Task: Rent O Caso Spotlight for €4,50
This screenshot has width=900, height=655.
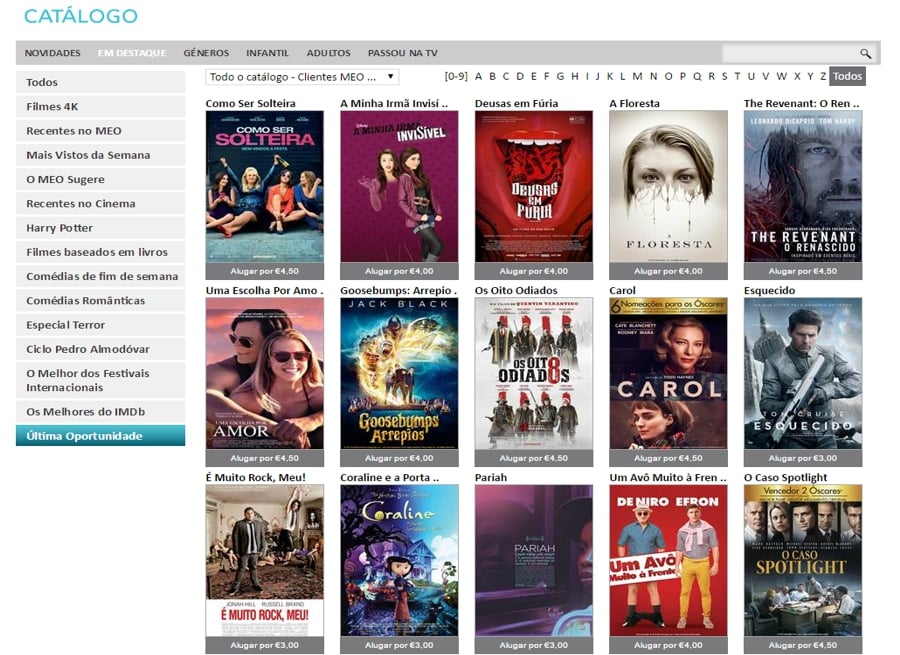Action: click(x=803, y=645)
